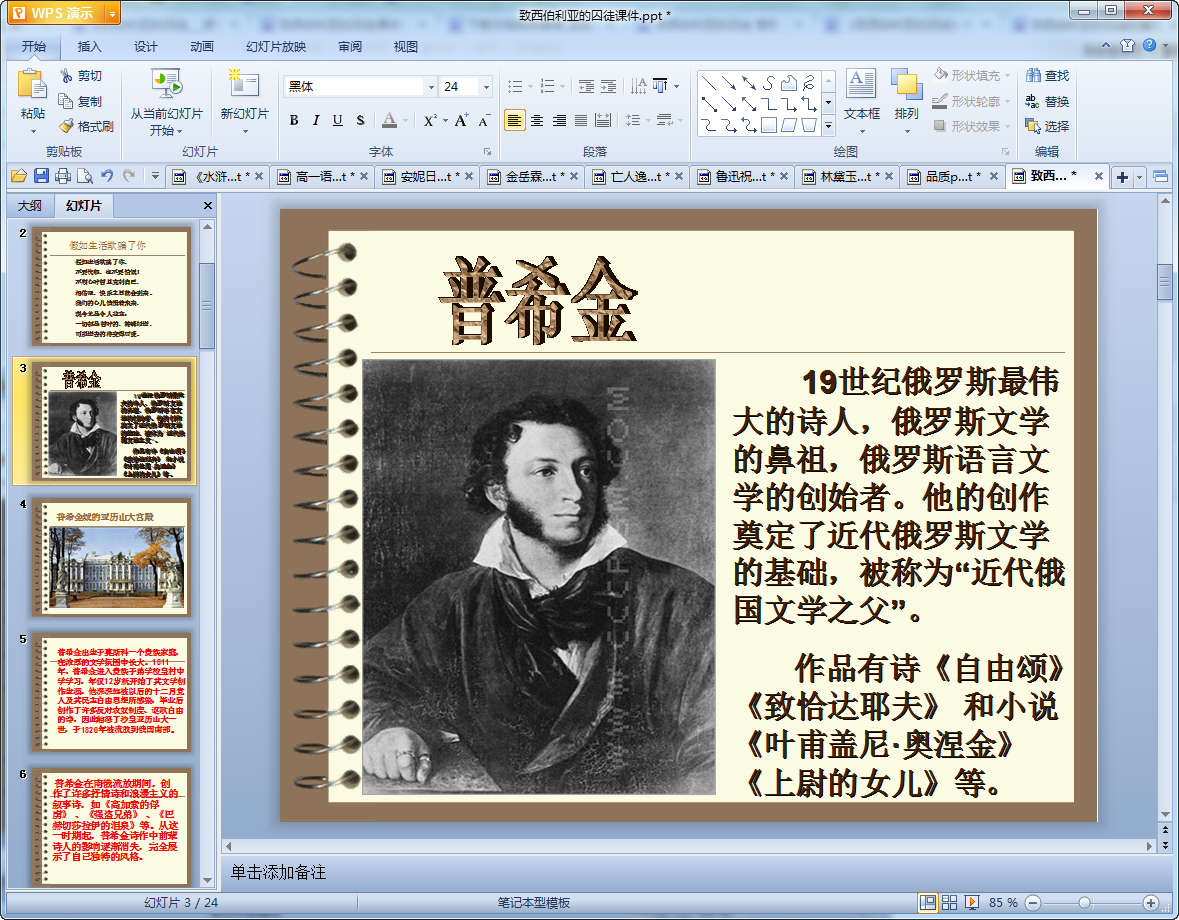Toggle Align Right paragraph button
1179x920 pixels.
click(x=559, y=120)
